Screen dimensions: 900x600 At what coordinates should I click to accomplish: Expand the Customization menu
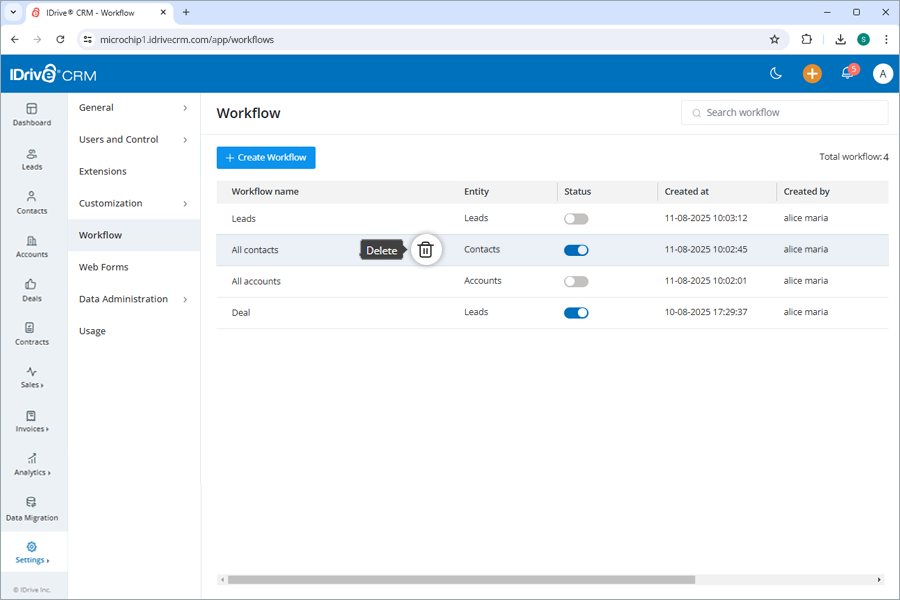[x=112, y=203]
